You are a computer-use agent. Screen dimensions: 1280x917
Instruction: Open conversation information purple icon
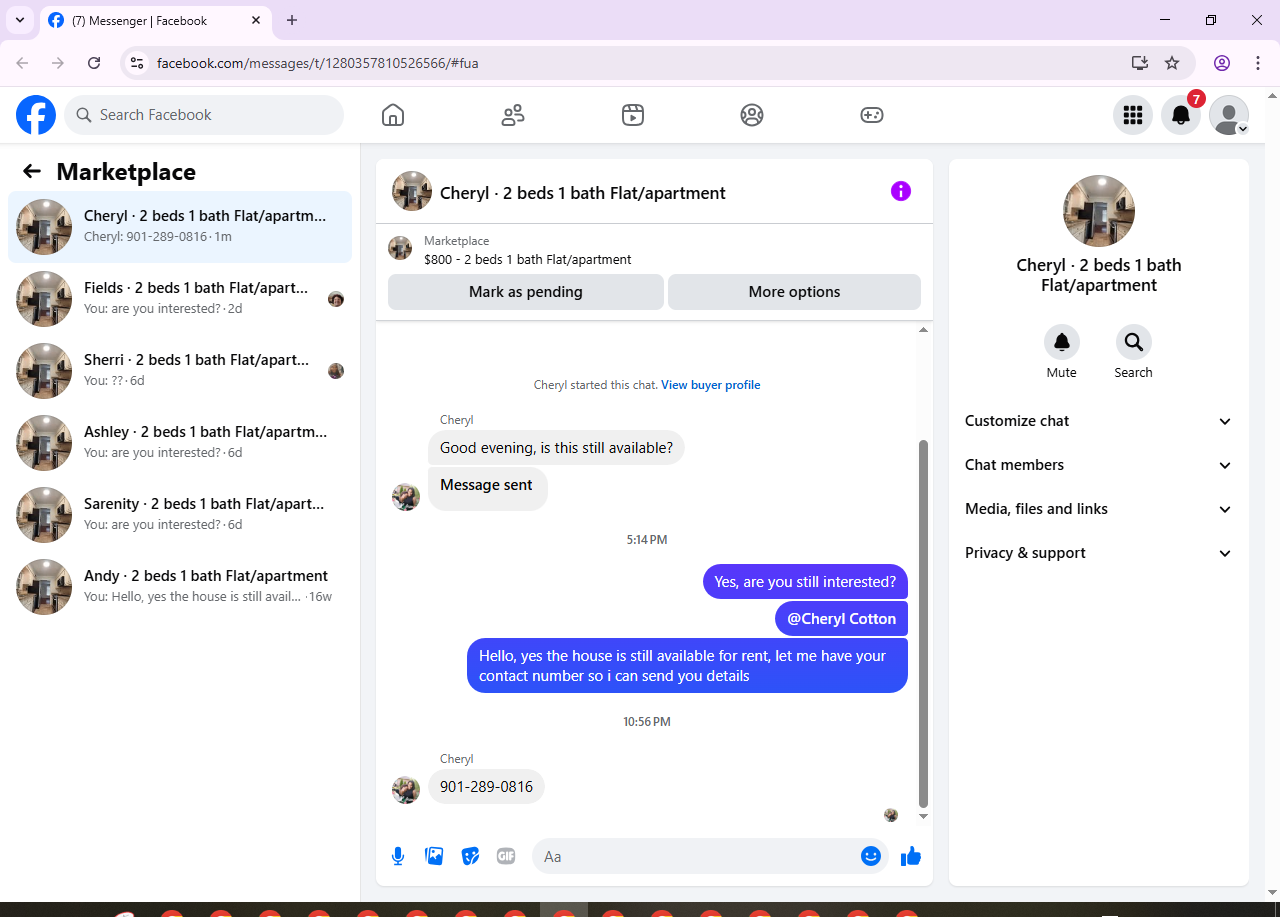point(901,191)
